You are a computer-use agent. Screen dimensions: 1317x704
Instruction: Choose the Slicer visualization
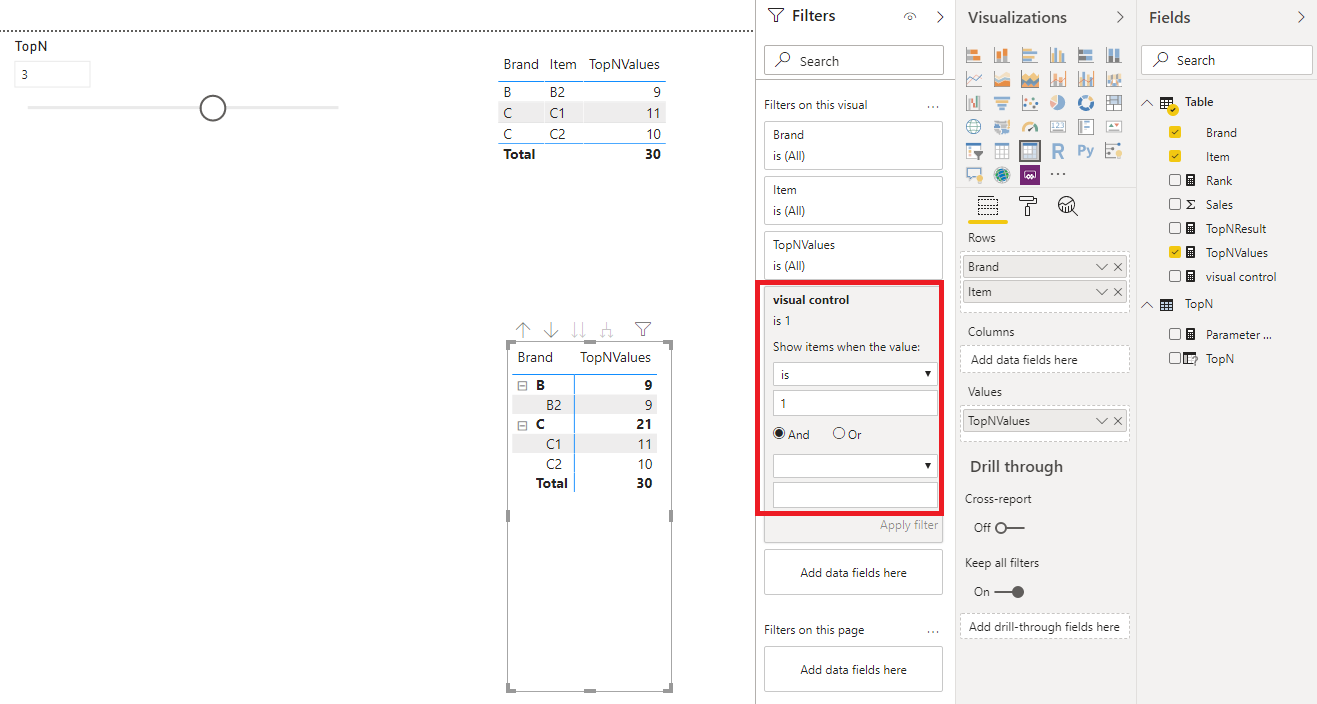tap(974, 151)
